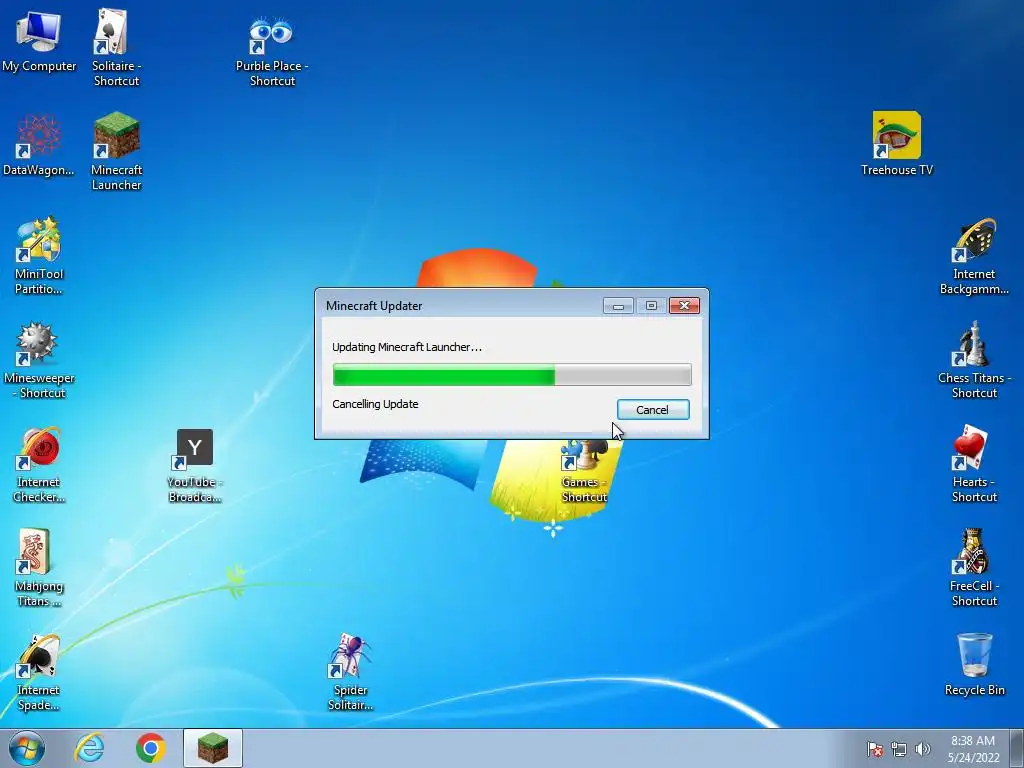Select the Minecraft Launcher desktop icon
The image size is (1024, 768).
(x=116, y=152)
